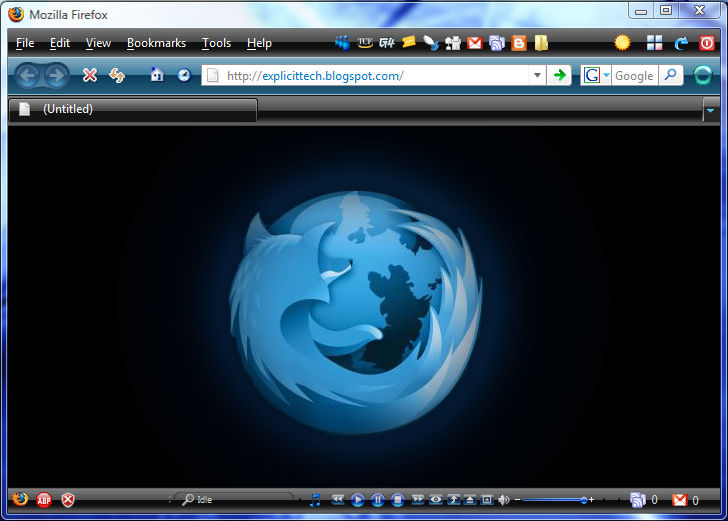Click the blue music note icon
728x521 pixels.
pos(315,500)
